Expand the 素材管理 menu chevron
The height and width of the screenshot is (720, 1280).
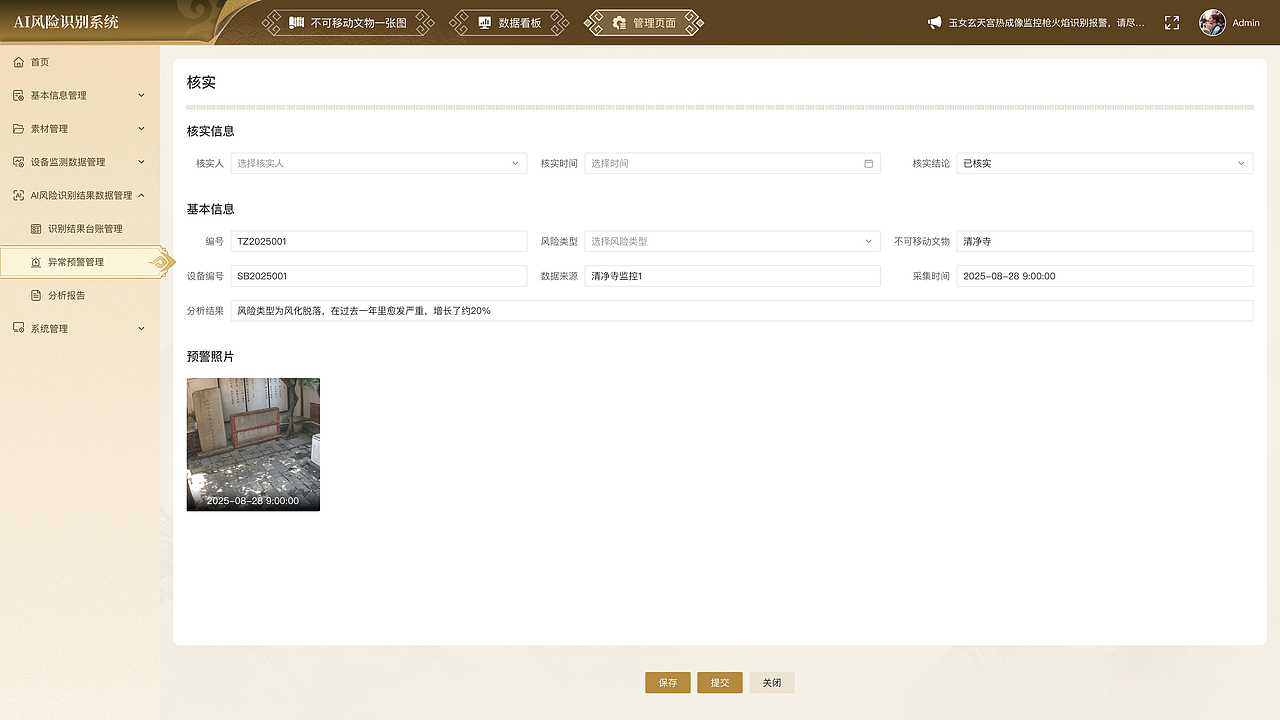click(x=141, y=128)
